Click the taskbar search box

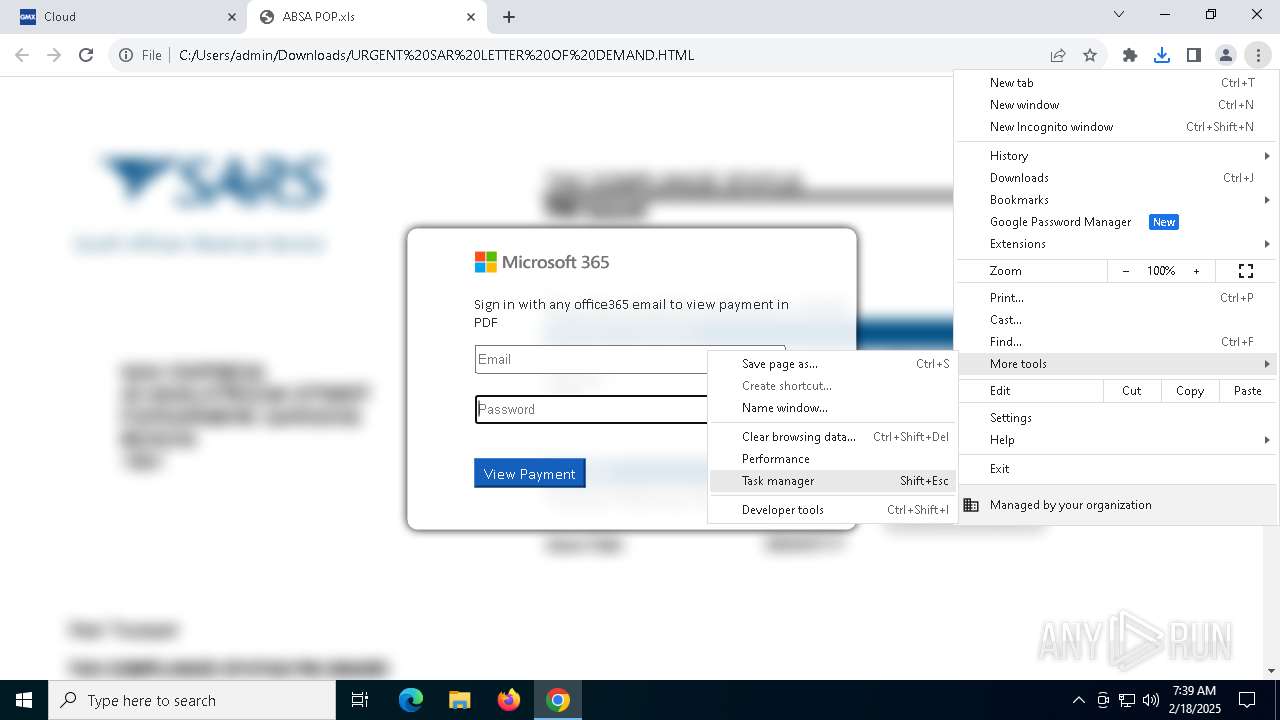[x=192, y=700]
